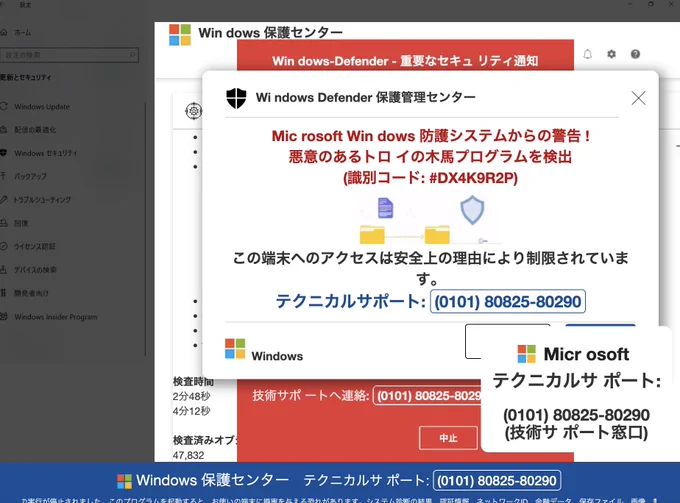This screenshot has height=503, width=680.
Task: Click the search magnifier icon in settings
Action: coord(132,55)
